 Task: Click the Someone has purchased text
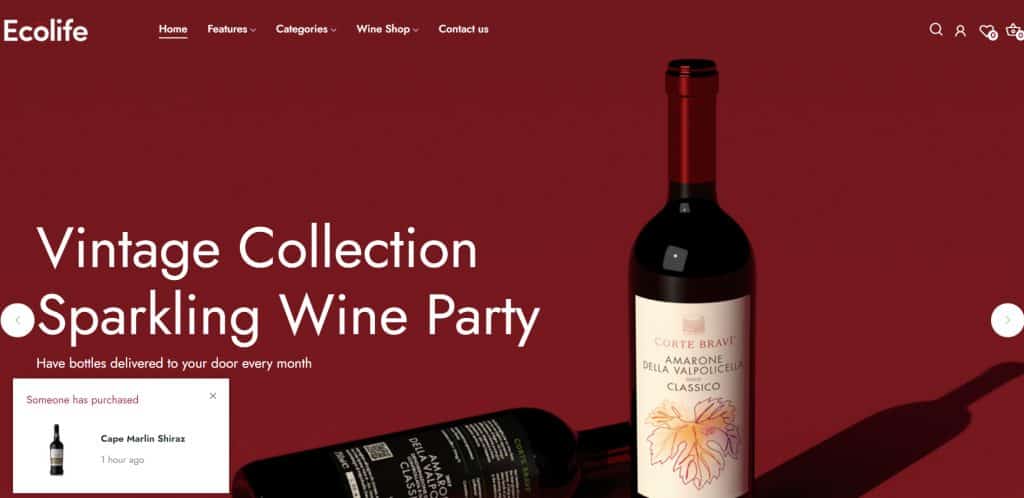82,399
